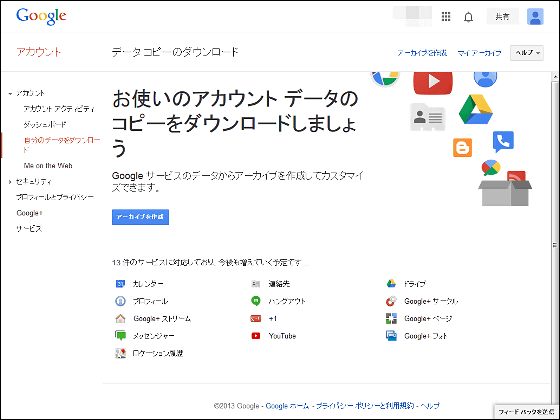Screen dimensions: 560x420
Task: Click the YouTube play illustration icon
Action: (x=433, y=82)
